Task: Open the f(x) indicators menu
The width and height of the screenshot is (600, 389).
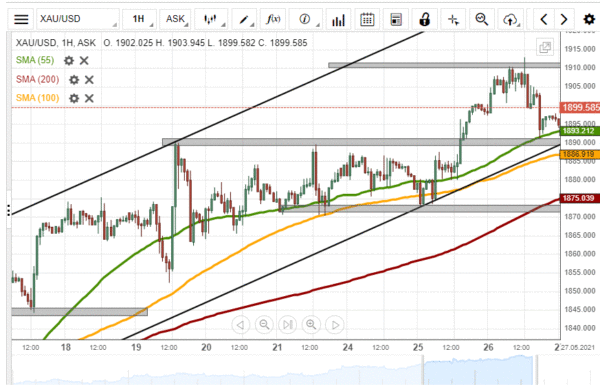Action: (273, 19)
